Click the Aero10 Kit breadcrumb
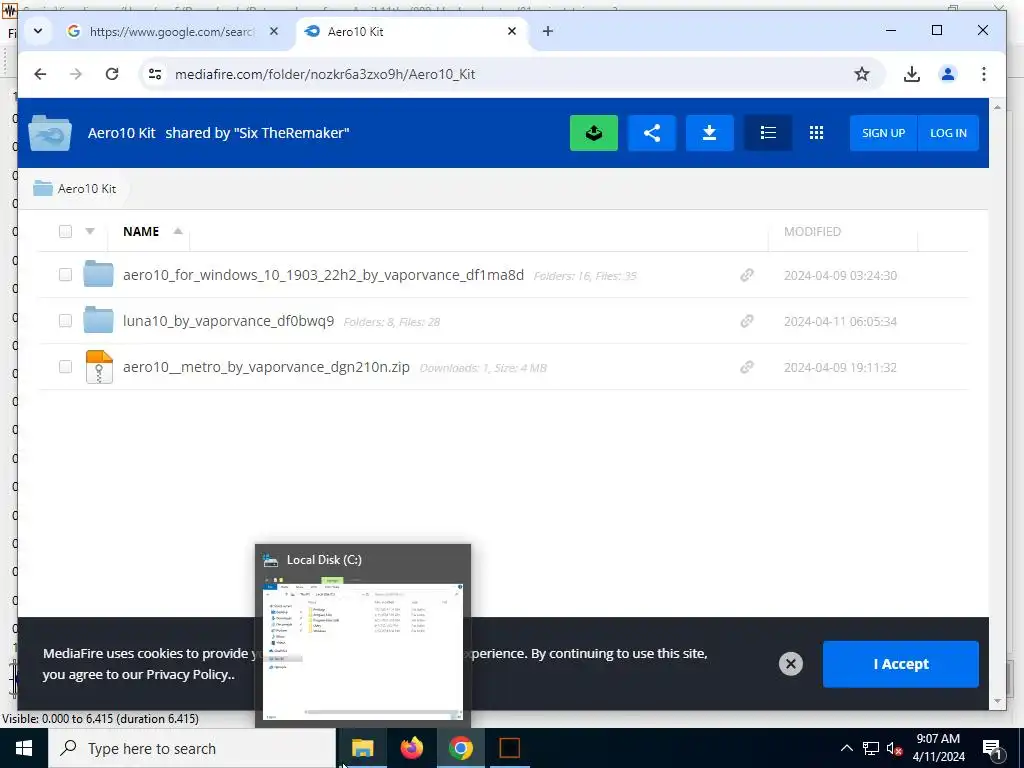The height and width of the screenshot is (768, 1024). (x=74, y=188)
